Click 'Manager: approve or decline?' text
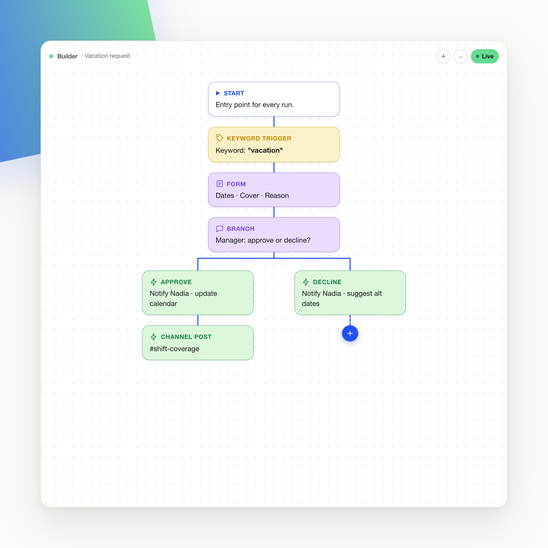This screenshot has height=548, width=548. [263, 240]
